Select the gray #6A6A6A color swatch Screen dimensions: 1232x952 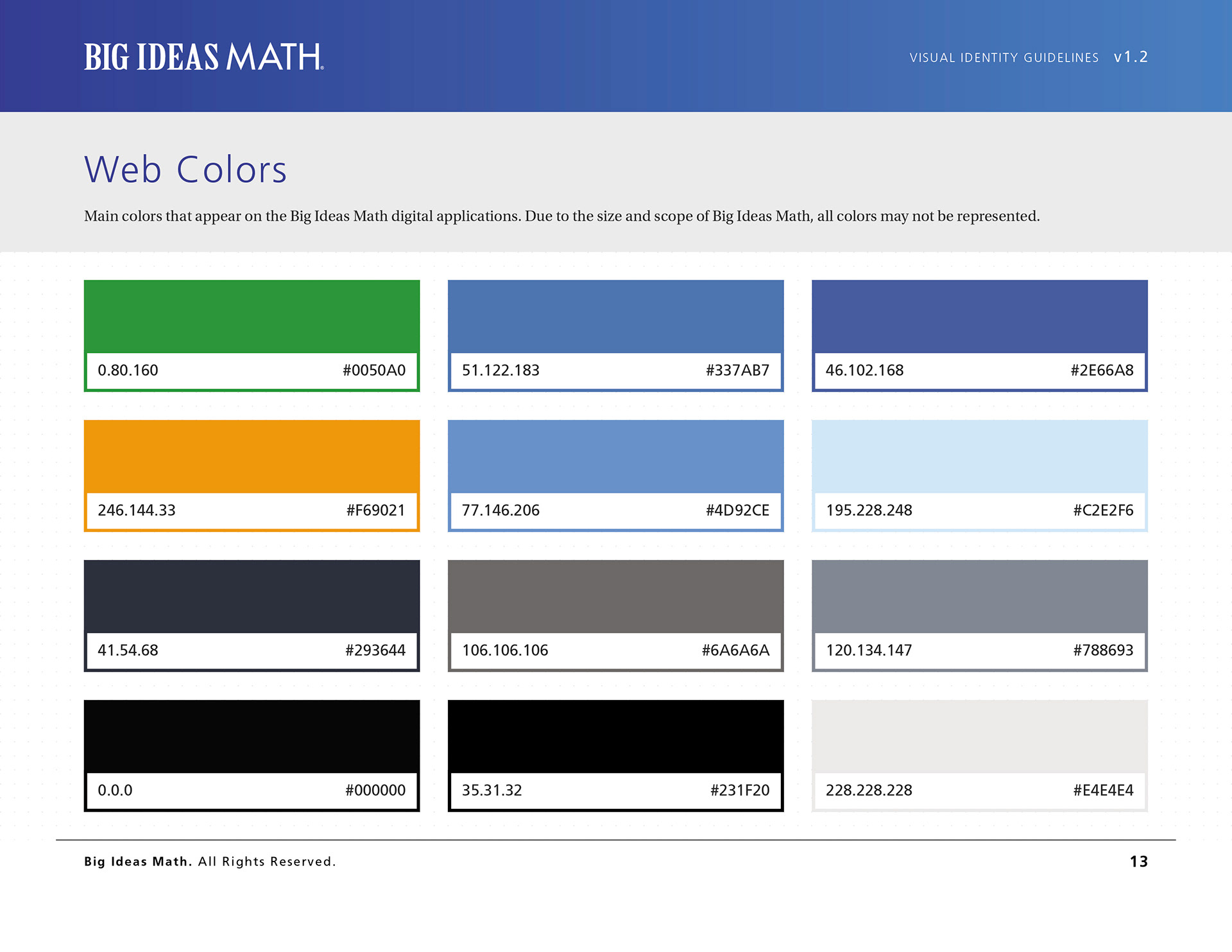(615, 596)
